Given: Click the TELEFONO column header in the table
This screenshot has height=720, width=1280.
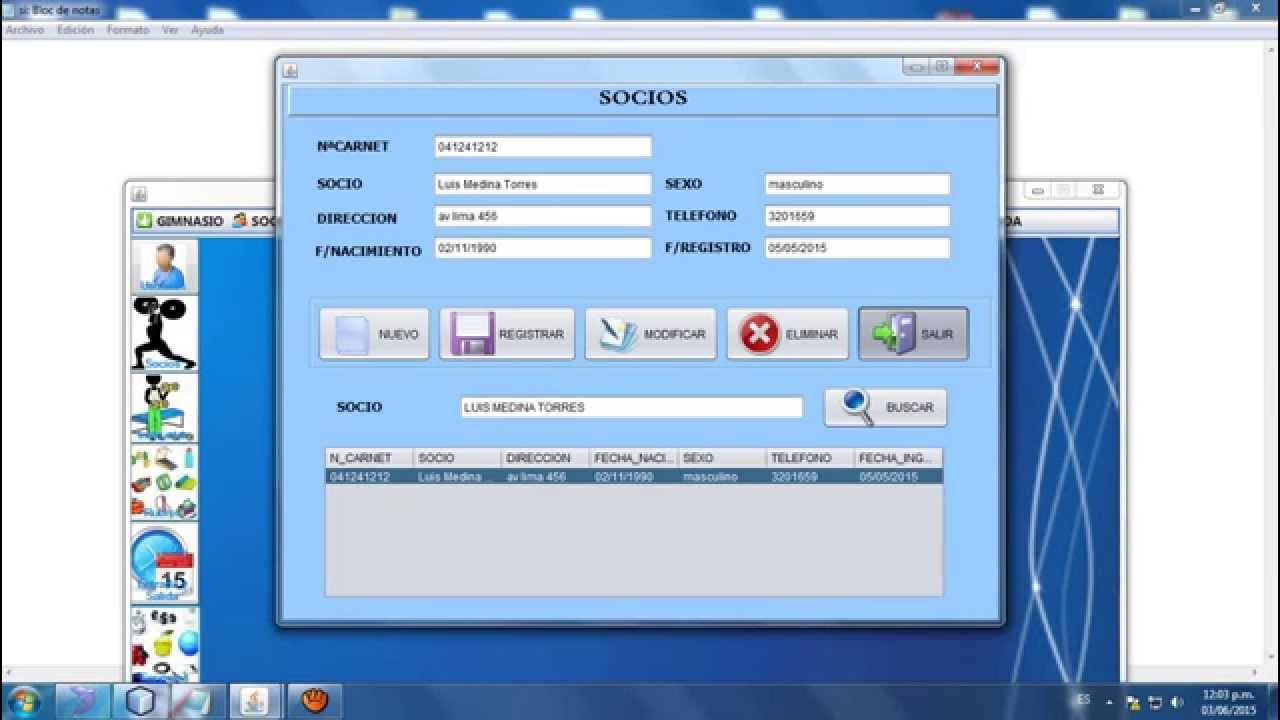Looking at the screenshot, I should point(810,458).
